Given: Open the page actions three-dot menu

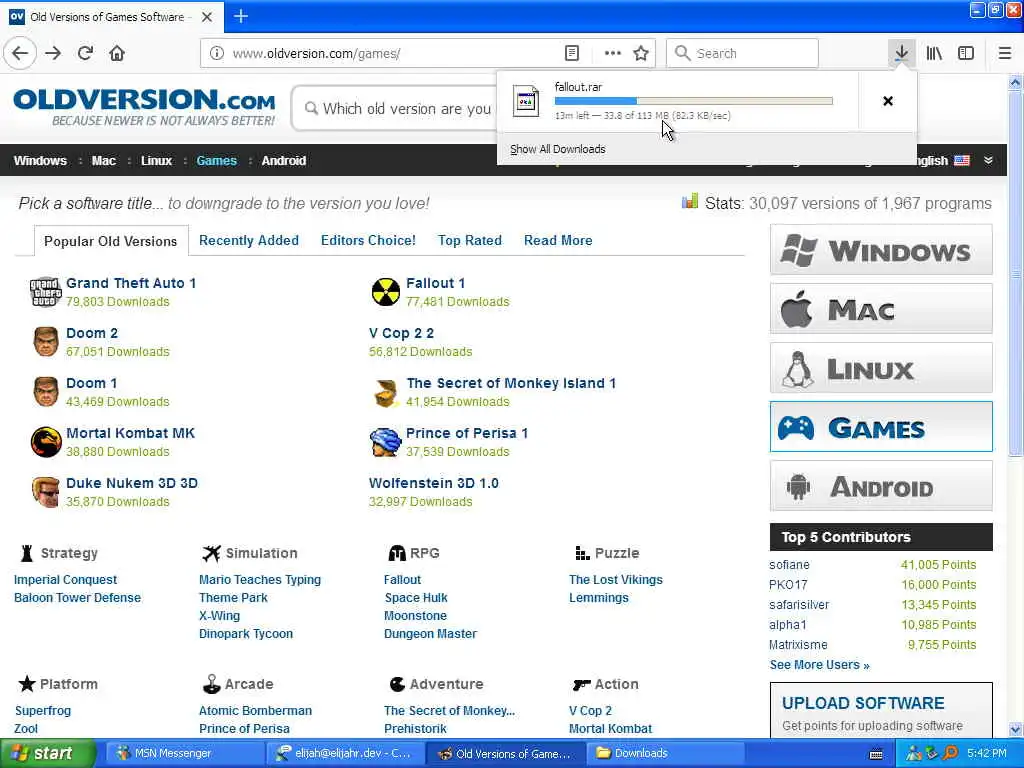Looking at the screenshot, I should (x=613, y=53).
